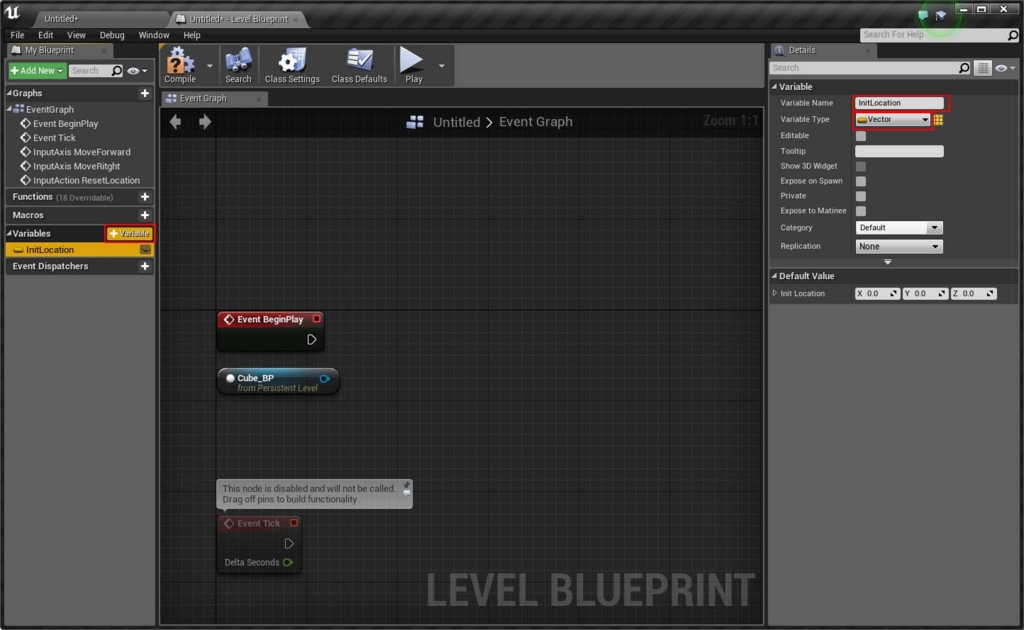Click the Add New button
Viewport: 1024px width, 630px height.
[37, 71]
